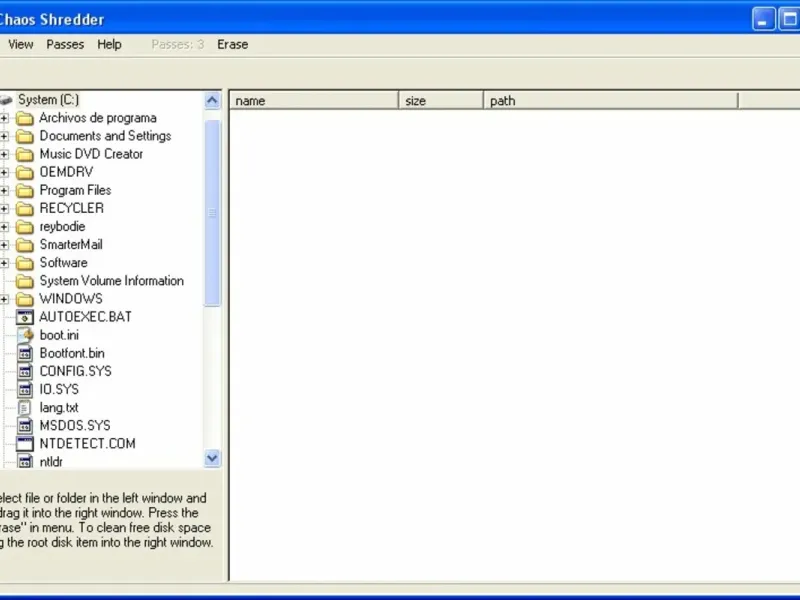Expand the Archivos de programa tree node
This screenshot has height=600, width=800.
(4, 118)
